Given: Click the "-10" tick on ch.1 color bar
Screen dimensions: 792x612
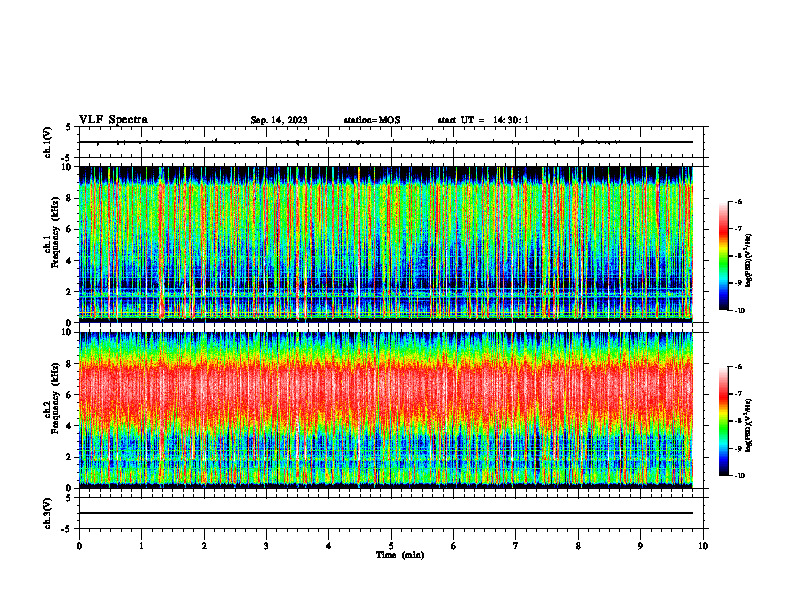Looking at the screenshot, I should coord(740,311).
